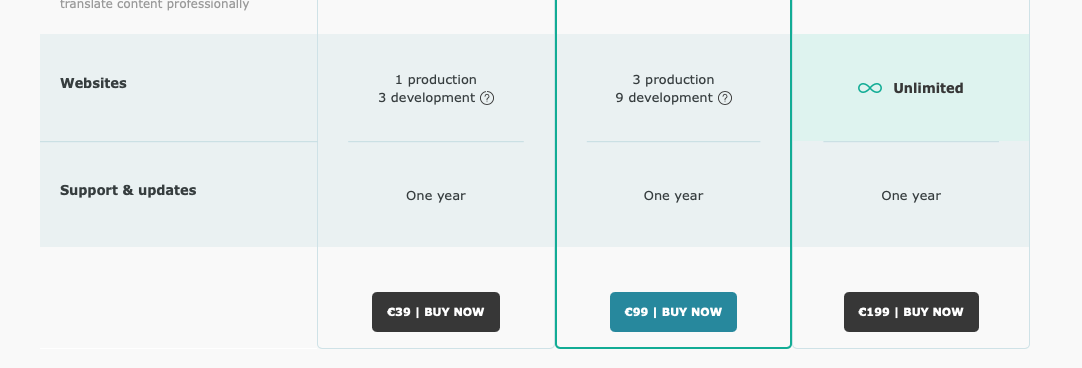Click divider line under "3 development" cell
This screenshot has height=368, width=1082.
[x=436, y=142]
